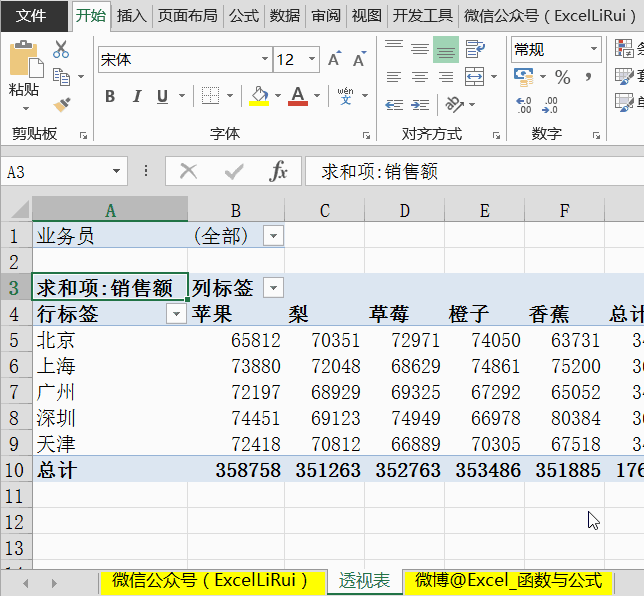Apply comma thousands separator style
Viewport: 644px width, 596px height.
tap(589, 77)
